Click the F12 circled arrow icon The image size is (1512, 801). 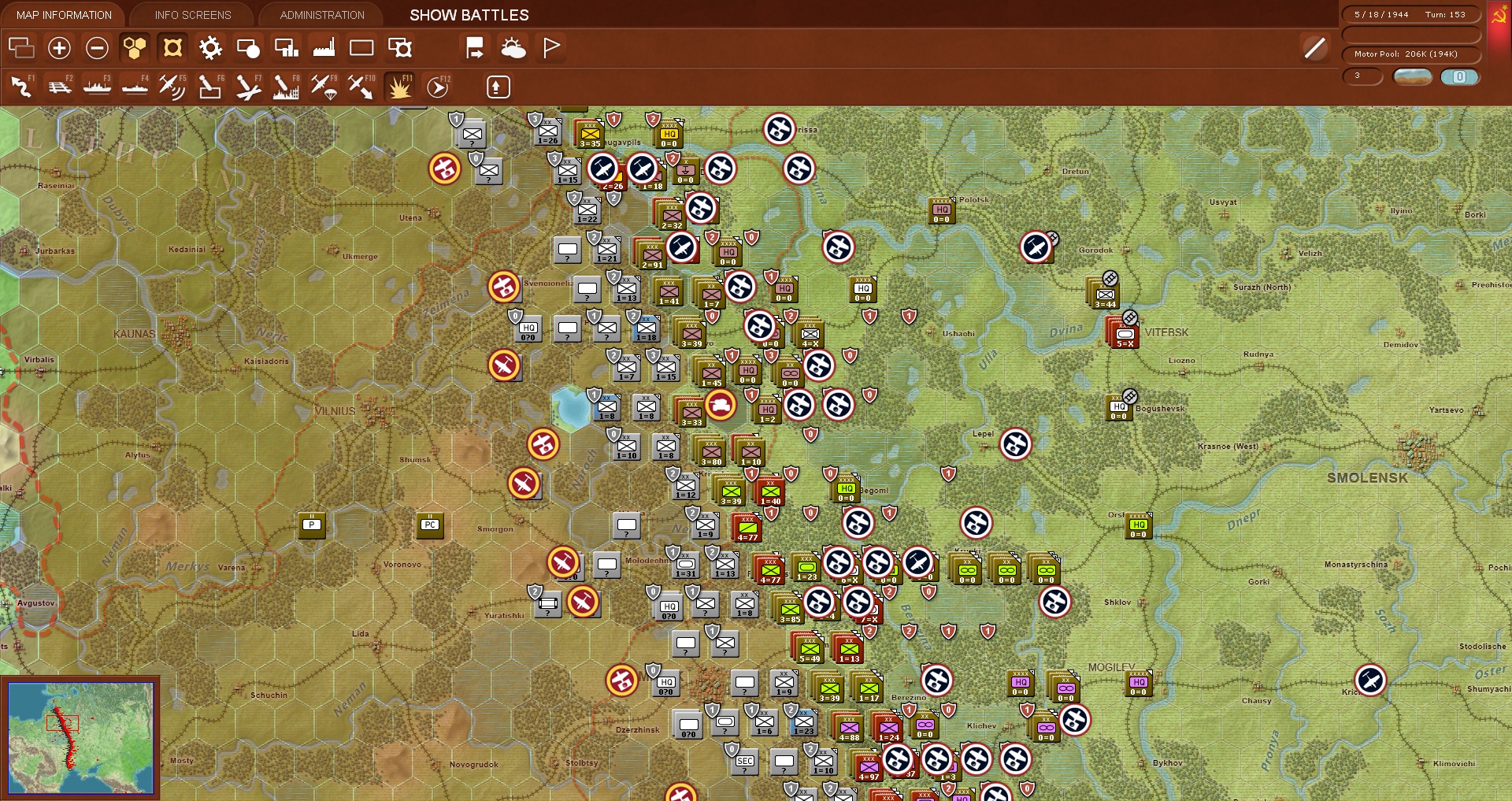point(438,87)
